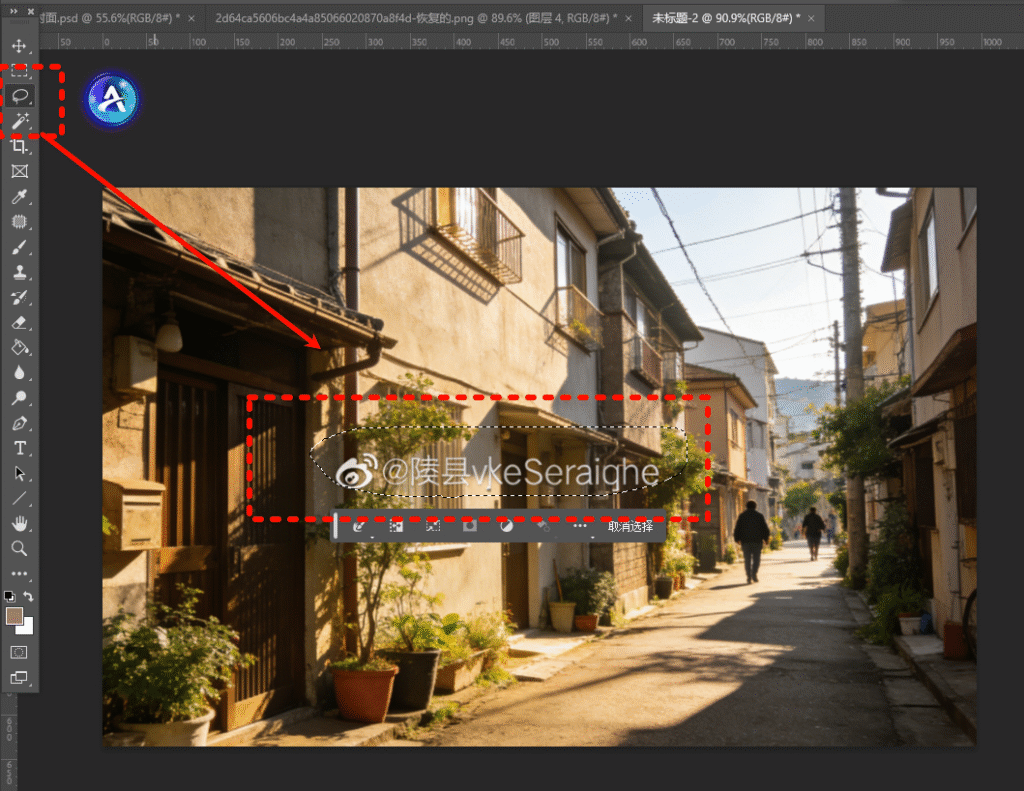Activate the Crop tool
The image size is (1024, 791).
click(x=19, y=146)
